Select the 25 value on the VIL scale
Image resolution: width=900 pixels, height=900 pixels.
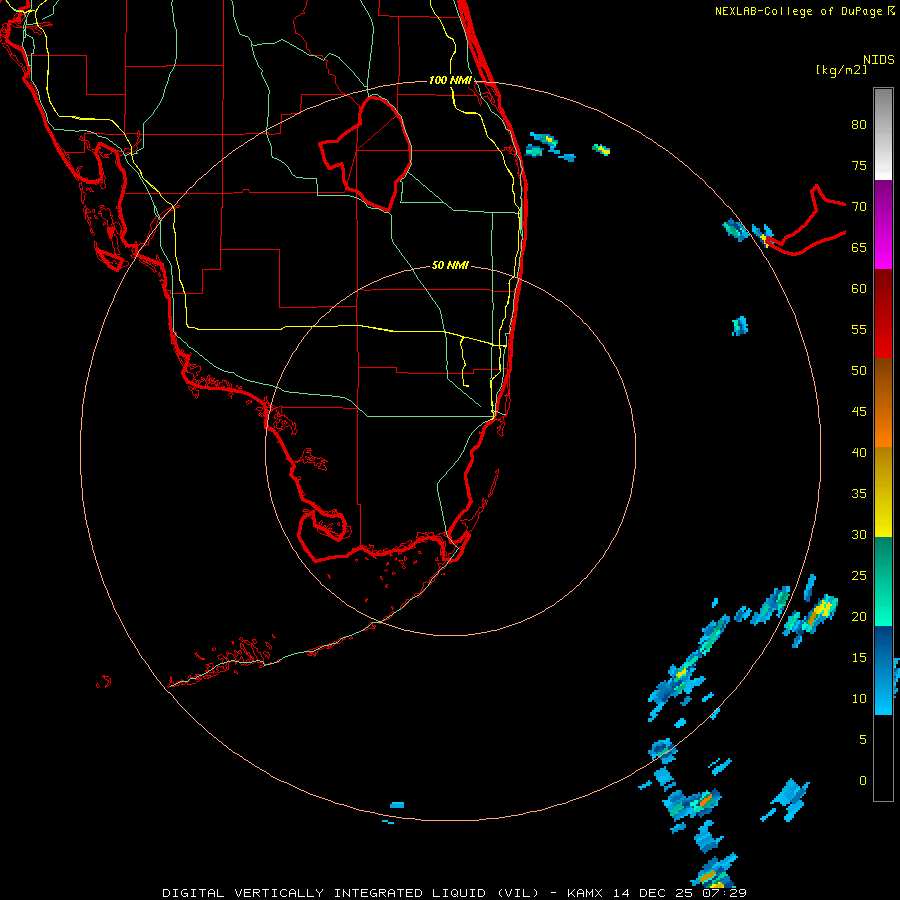(x=859, y=576)
